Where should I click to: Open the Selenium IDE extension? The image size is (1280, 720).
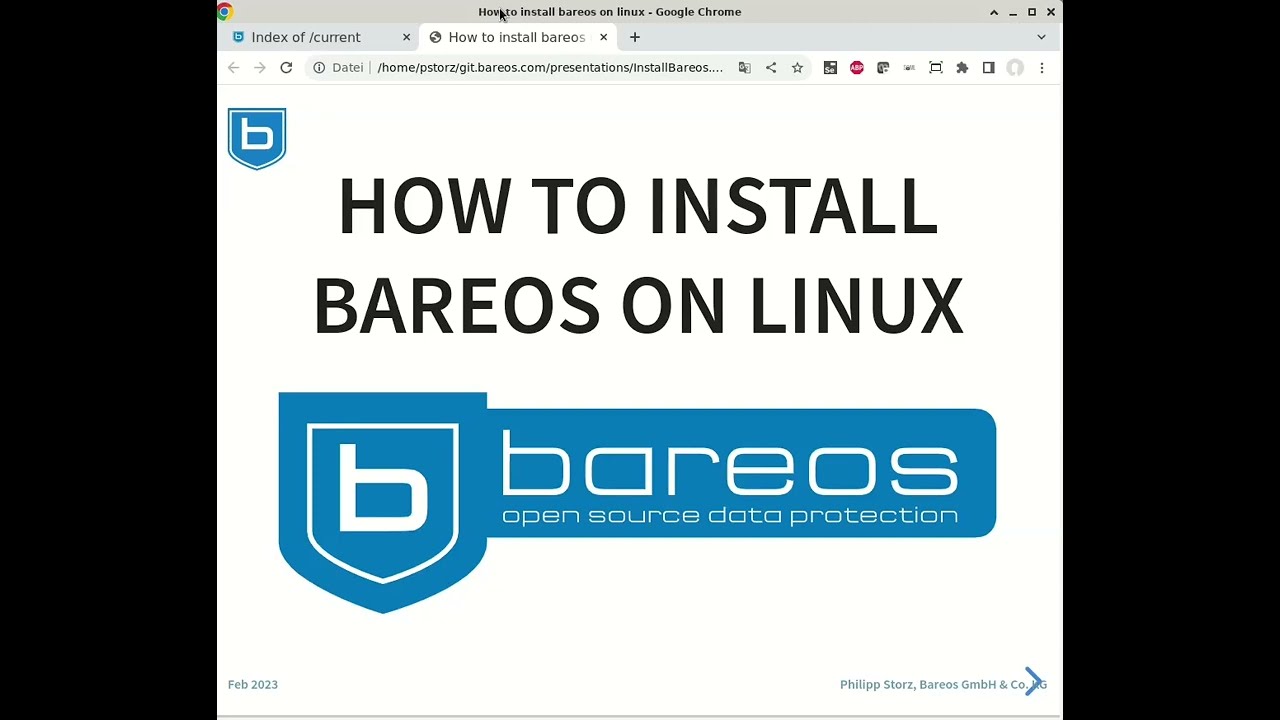point(830,68)
